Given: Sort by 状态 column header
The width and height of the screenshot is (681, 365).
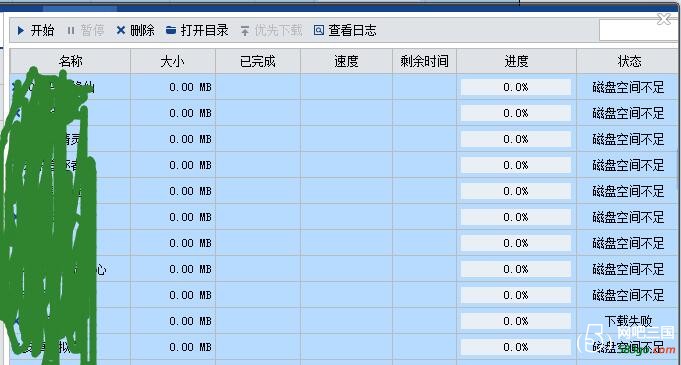Looking at the screenshot, I should tap(628, 61).
